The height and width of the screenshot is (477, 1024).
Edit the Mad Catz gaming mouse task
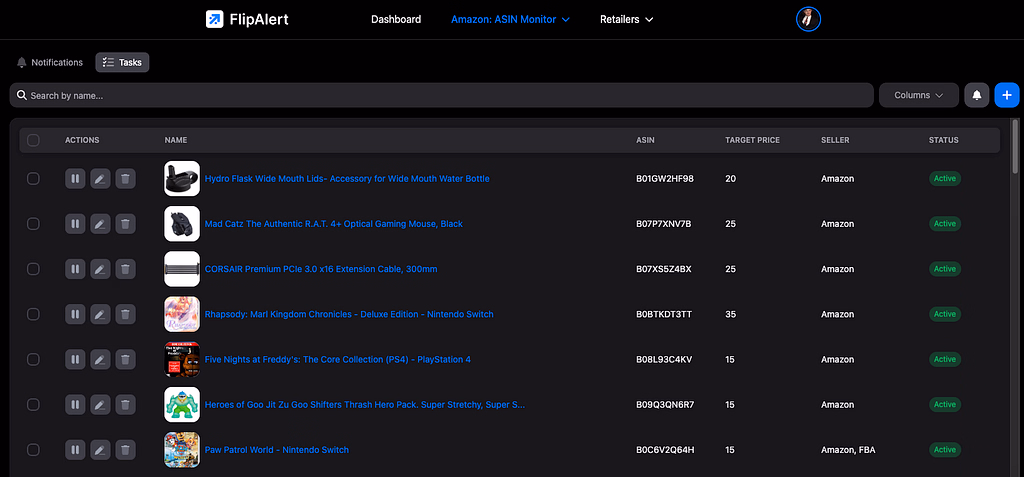pyautogui.click(x=100, y=223)
